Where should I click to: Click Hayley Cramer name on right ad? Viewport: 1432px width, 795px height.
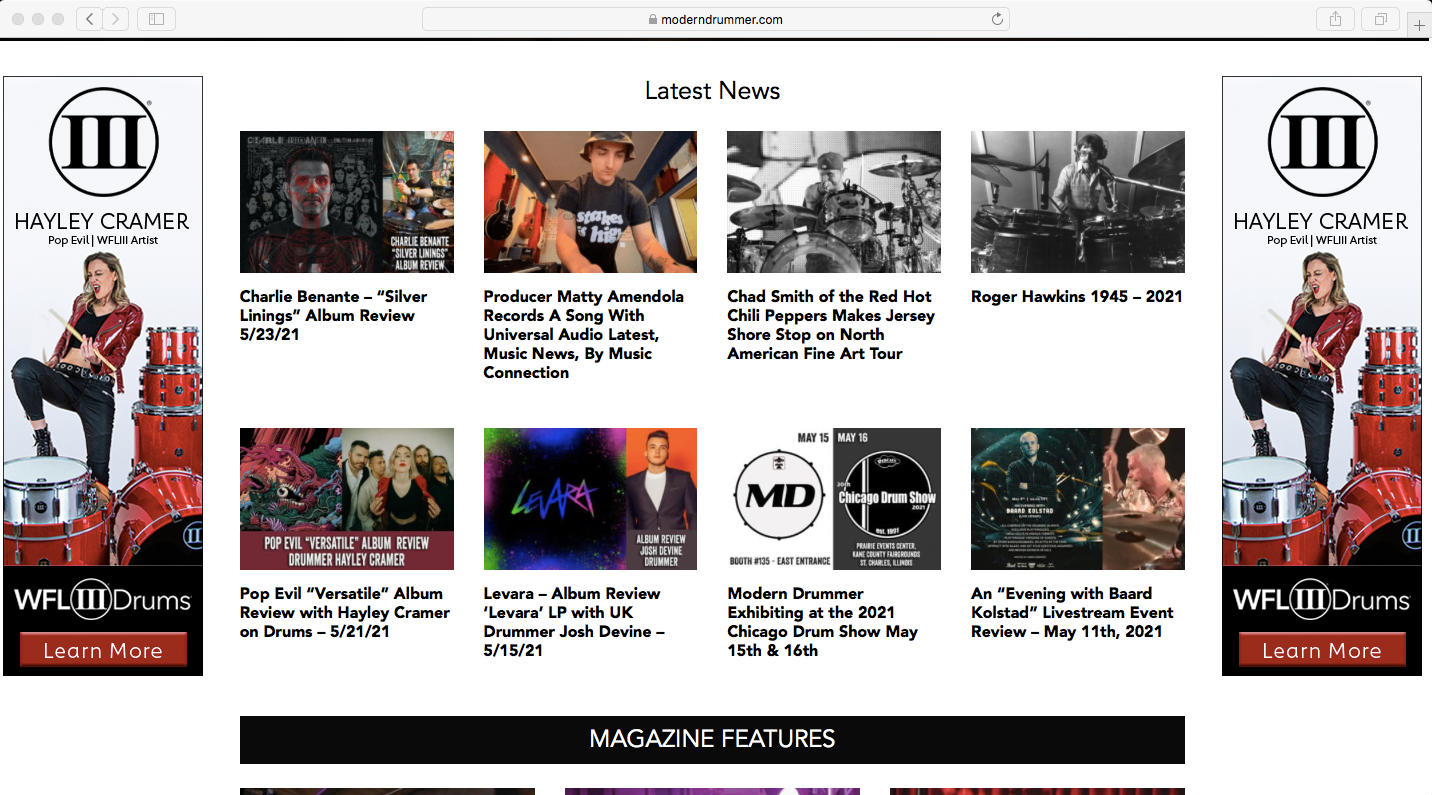point(1321,221)
